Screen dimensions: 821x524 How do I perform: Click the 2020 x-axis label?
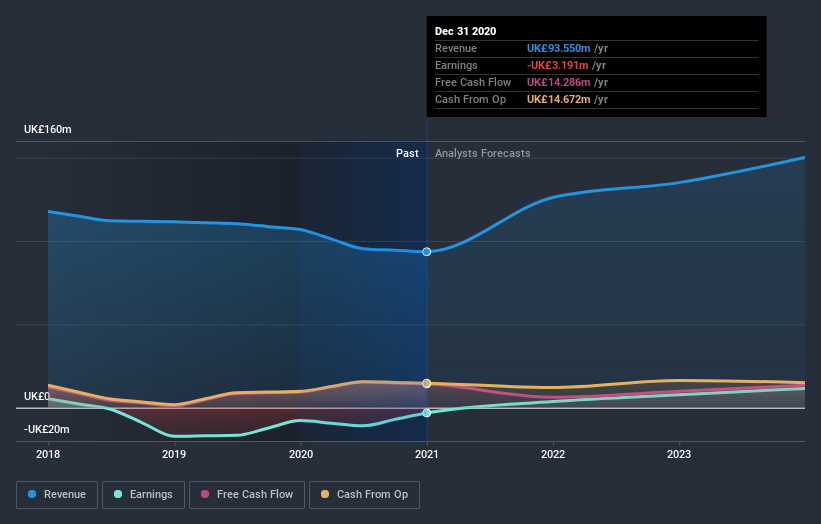(x=301, y=454)
